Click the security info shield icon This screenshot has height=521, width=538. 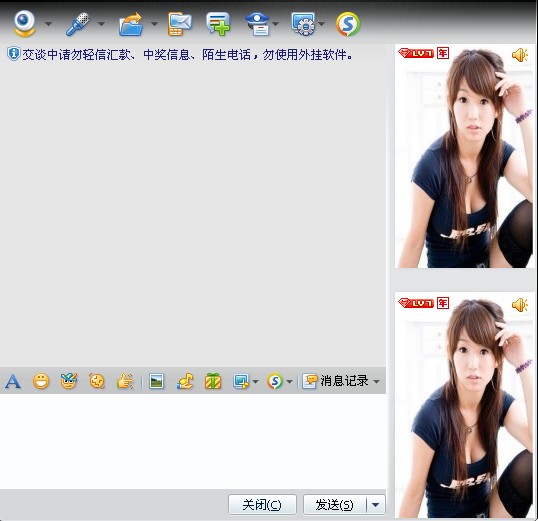pos(13,54)
